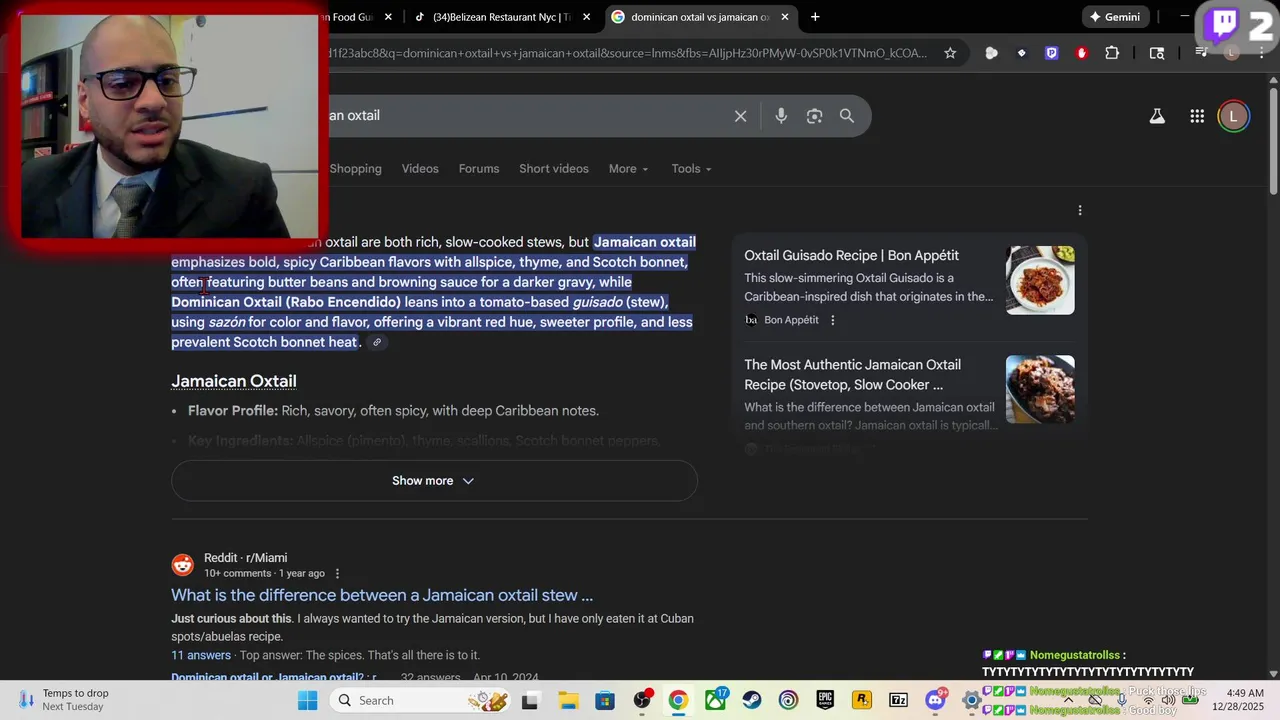Expand the Tools dropdown

pos(691,169)
